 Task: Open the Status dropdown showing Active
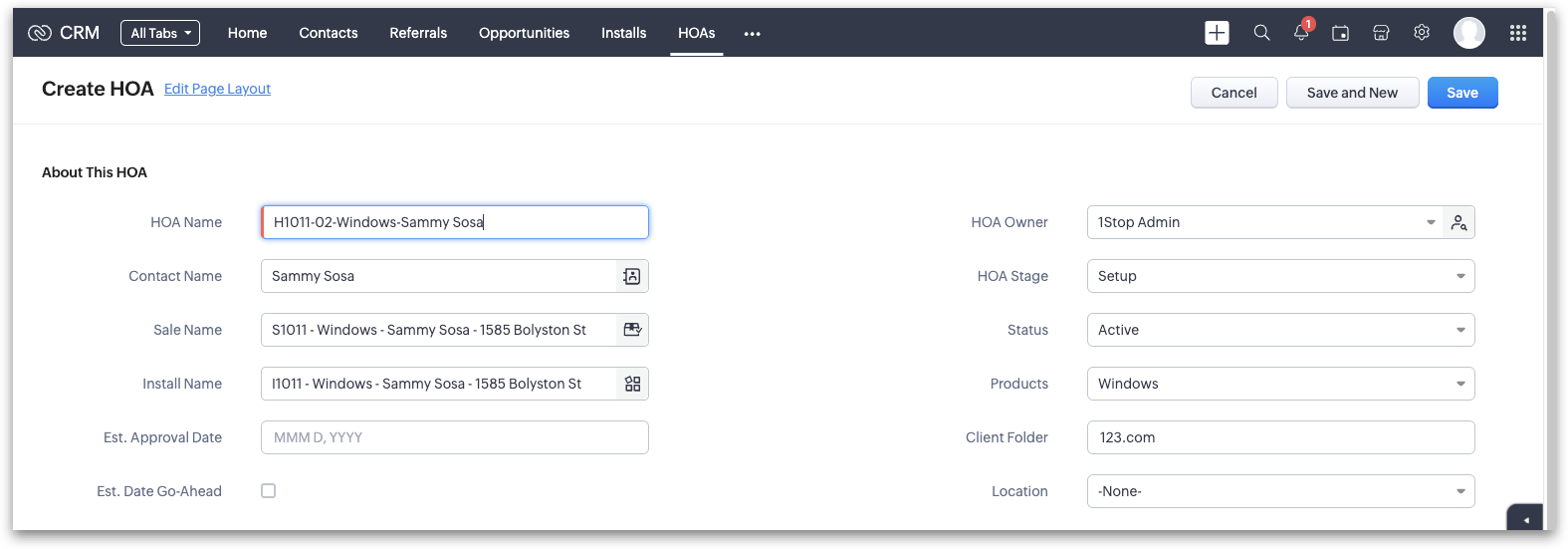pos(1280,330)
